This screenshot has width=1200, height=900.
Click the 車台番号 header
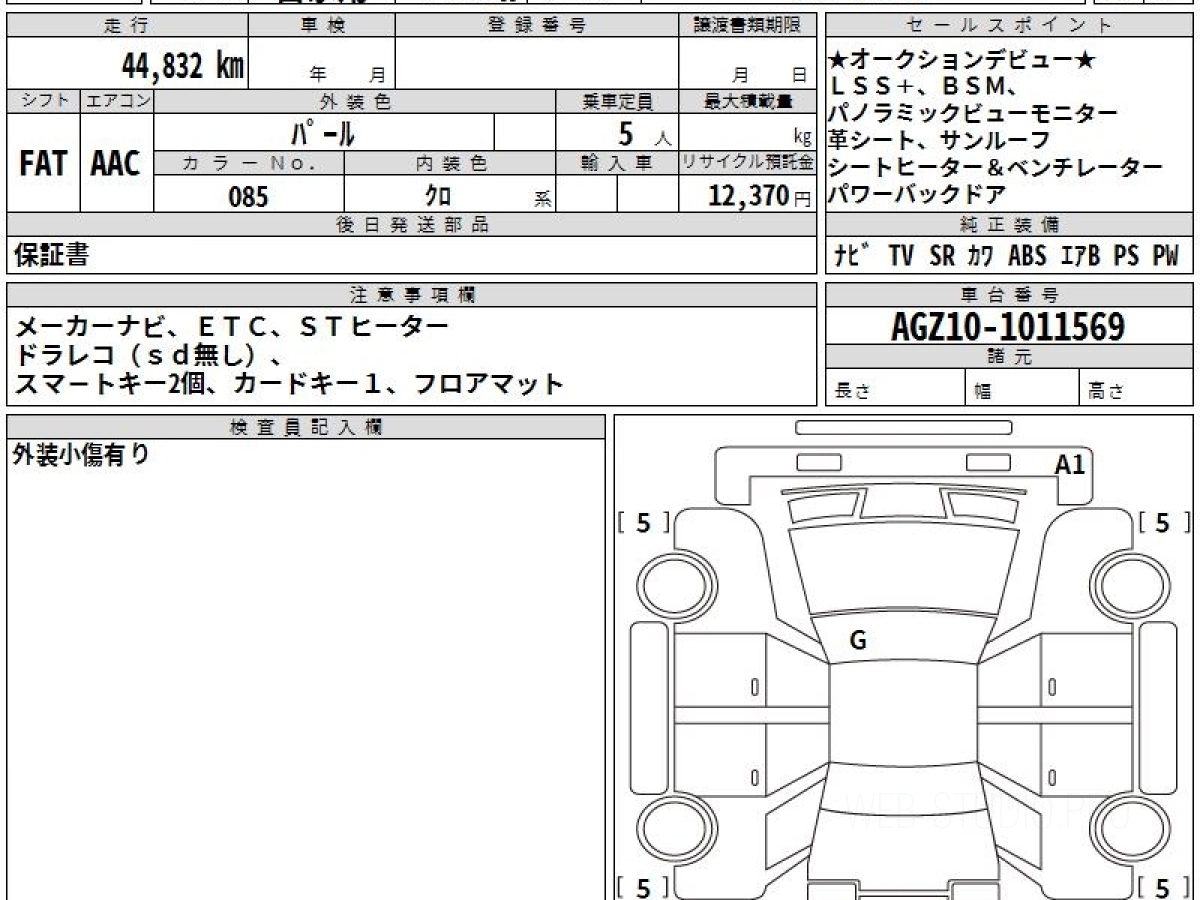1008,294
